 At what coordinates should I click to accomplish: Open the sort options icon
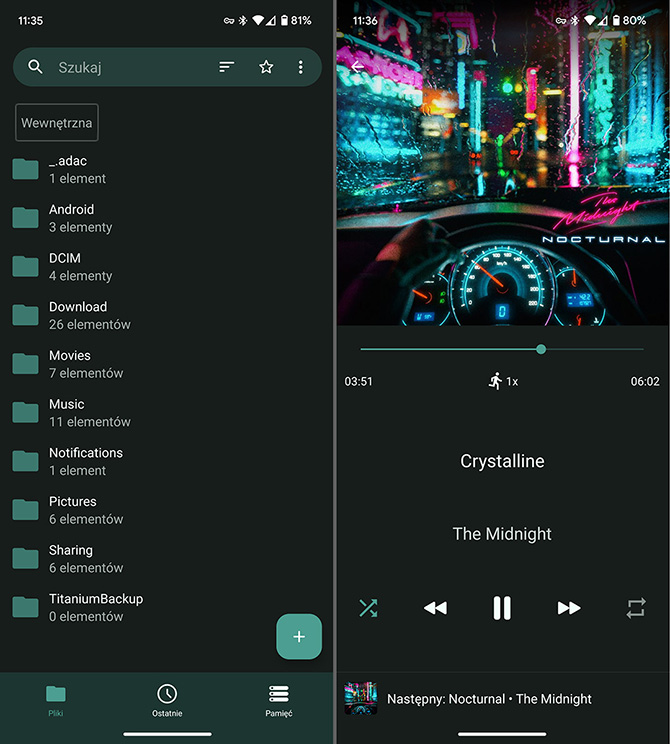(x=226, y=67)
